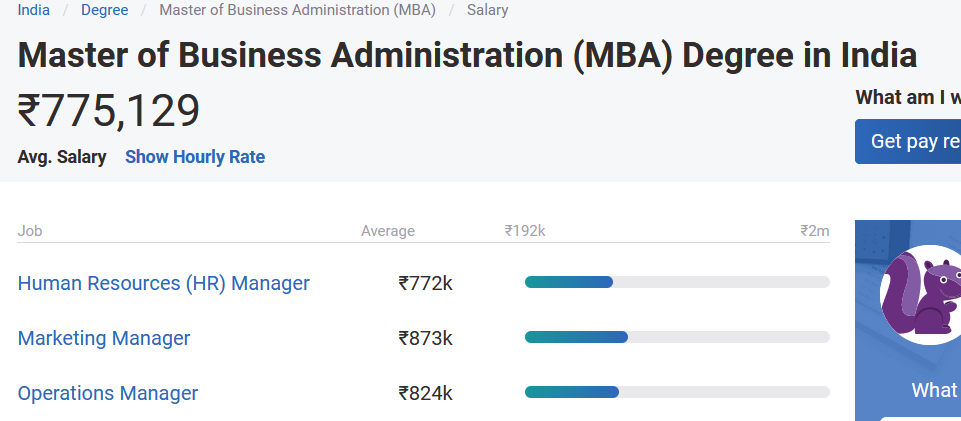
Task: Open the Degree breadcrumb link
Action: pos(104,10)
